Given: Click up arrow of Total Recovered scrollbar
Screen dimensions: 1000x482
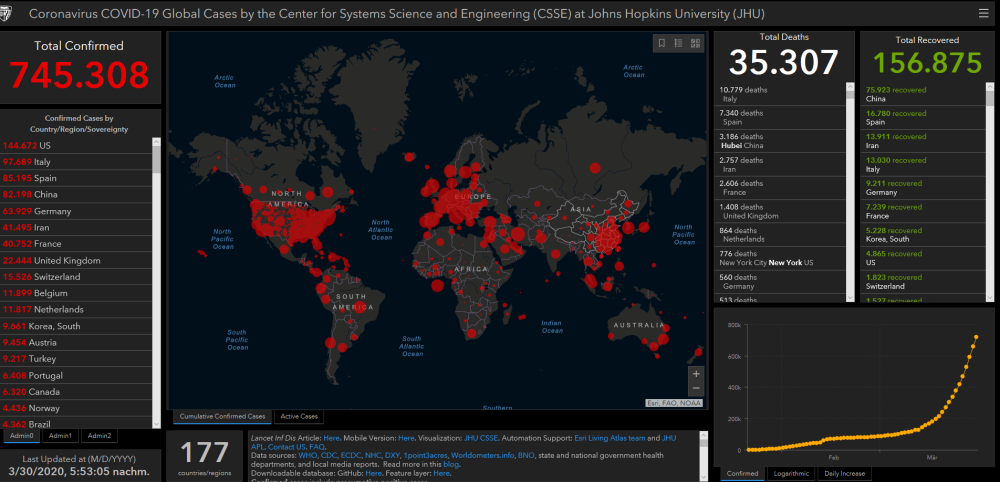Looking at the screenshot, I should click(990, 87).
